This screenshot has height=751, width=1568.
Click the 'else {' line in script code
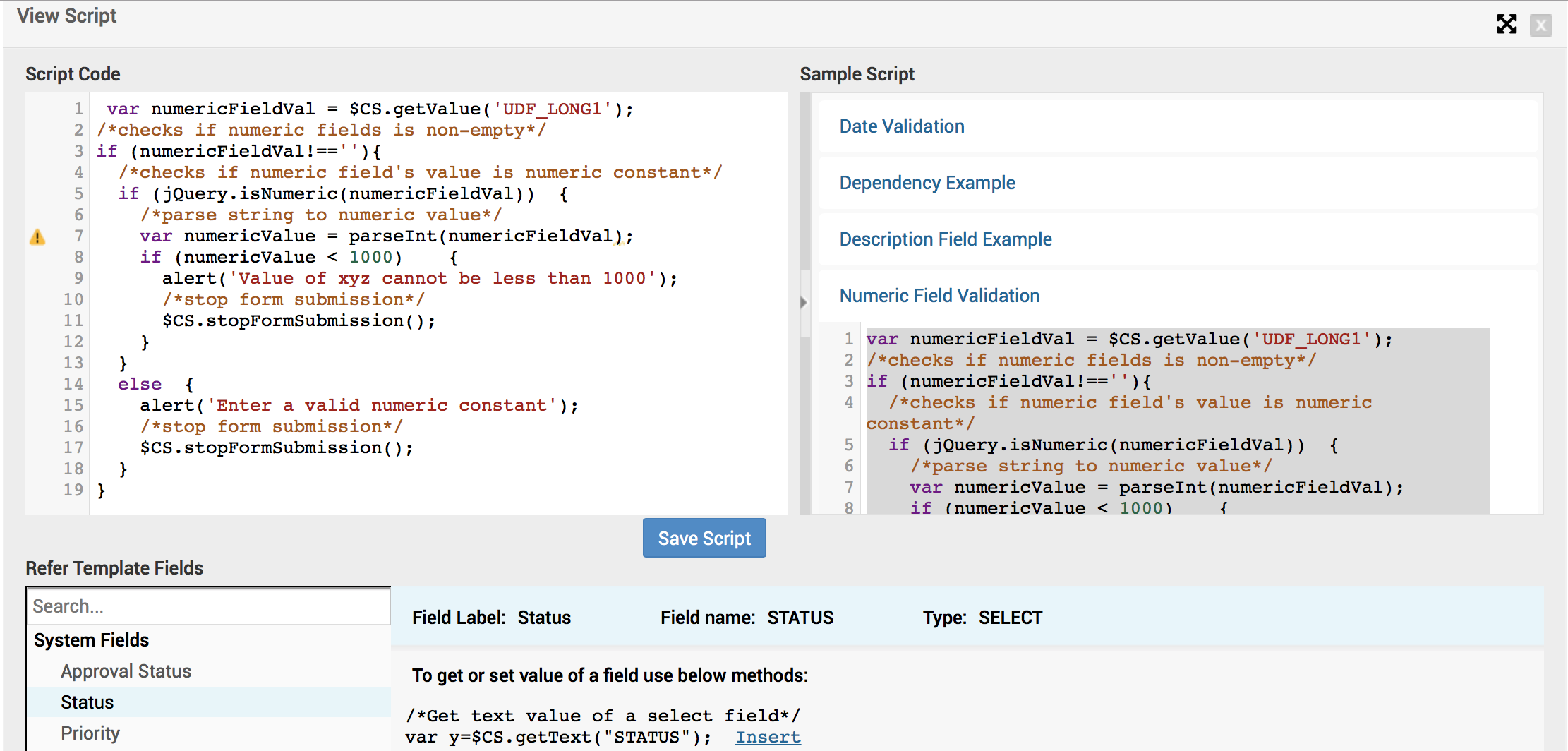[x=155, y=384]
